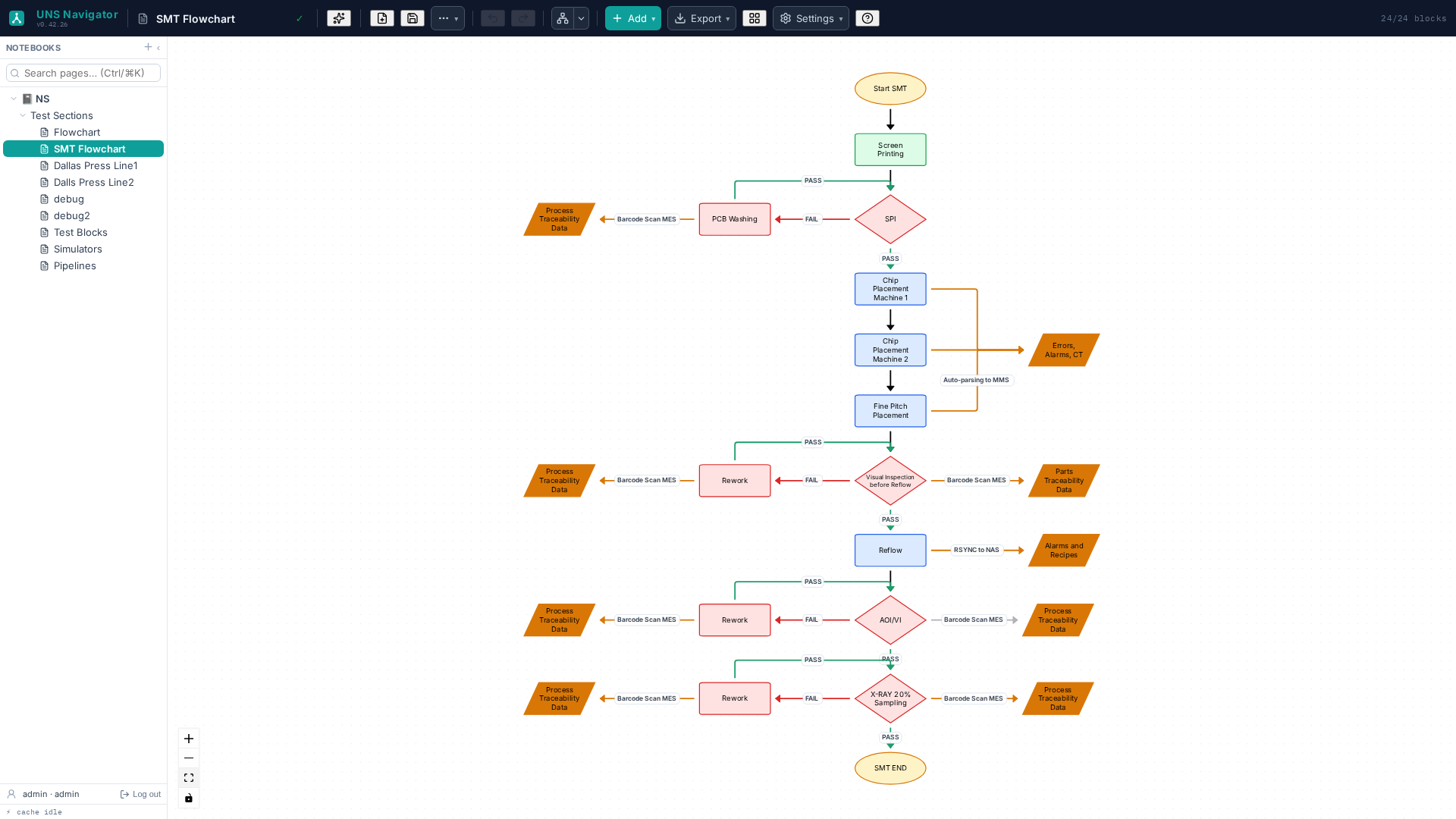The width and height of the screenshot is (1456, 819).
Task: Open the debug page
Action: tap(68, 199)
